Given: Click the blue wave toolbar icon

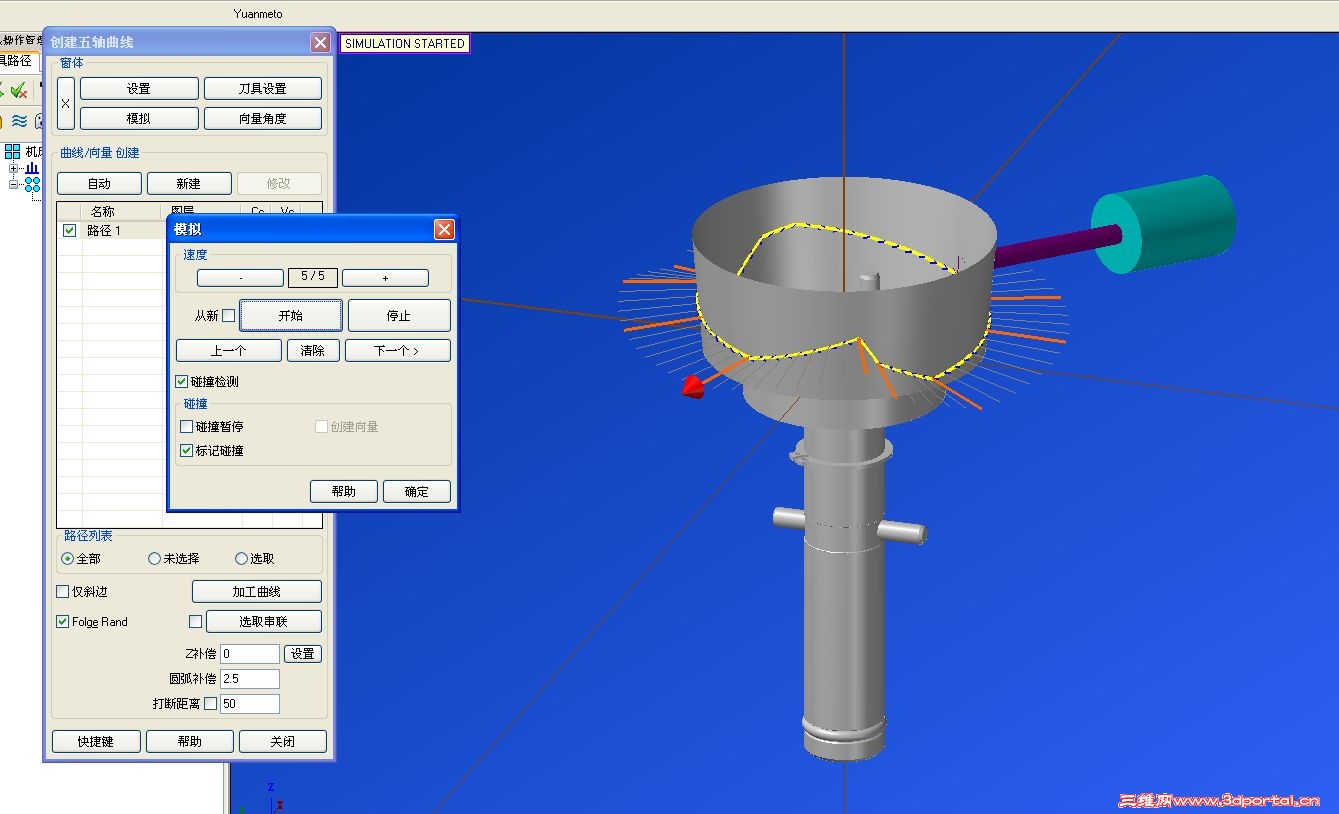Looking at the screenshot, I should [x=19, y=121].
